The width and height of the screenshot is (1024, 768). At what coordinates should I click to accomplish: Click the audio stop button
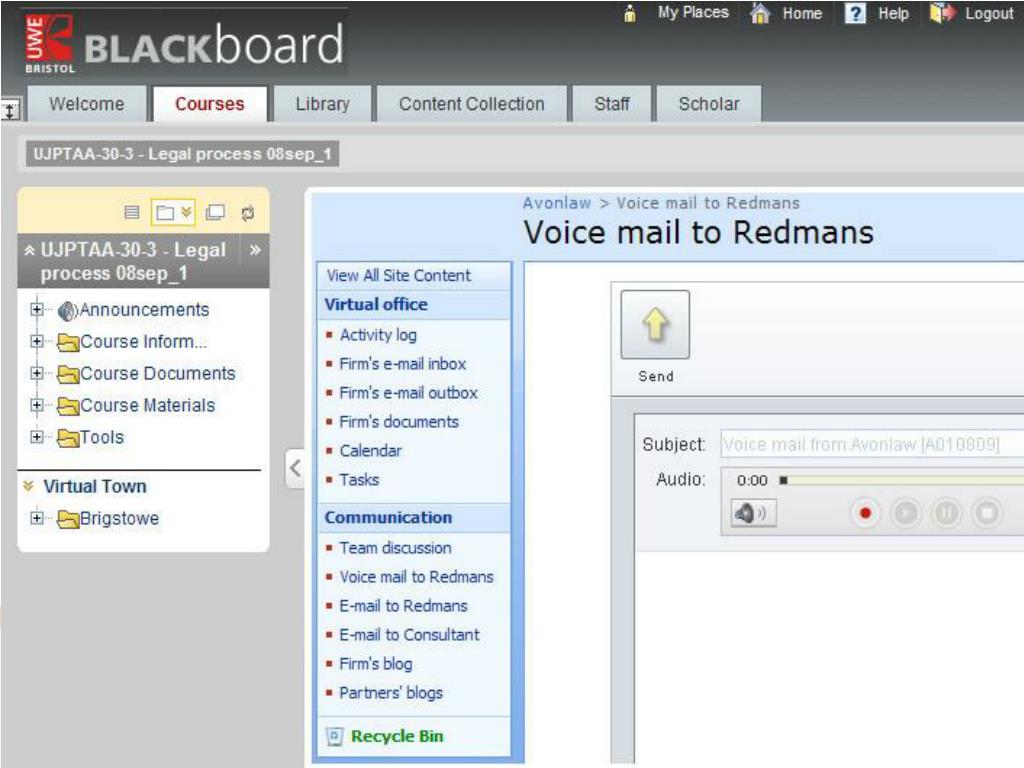(x=987, y=513)
